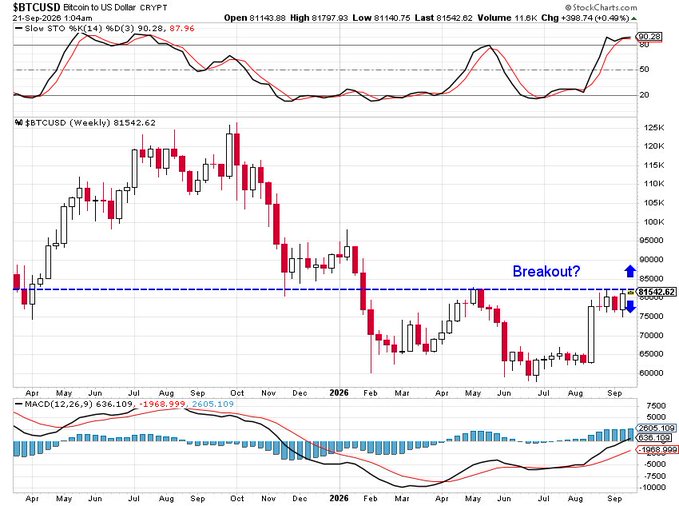
Task: Click the 60000 price axis label
Action: (651, 373)
